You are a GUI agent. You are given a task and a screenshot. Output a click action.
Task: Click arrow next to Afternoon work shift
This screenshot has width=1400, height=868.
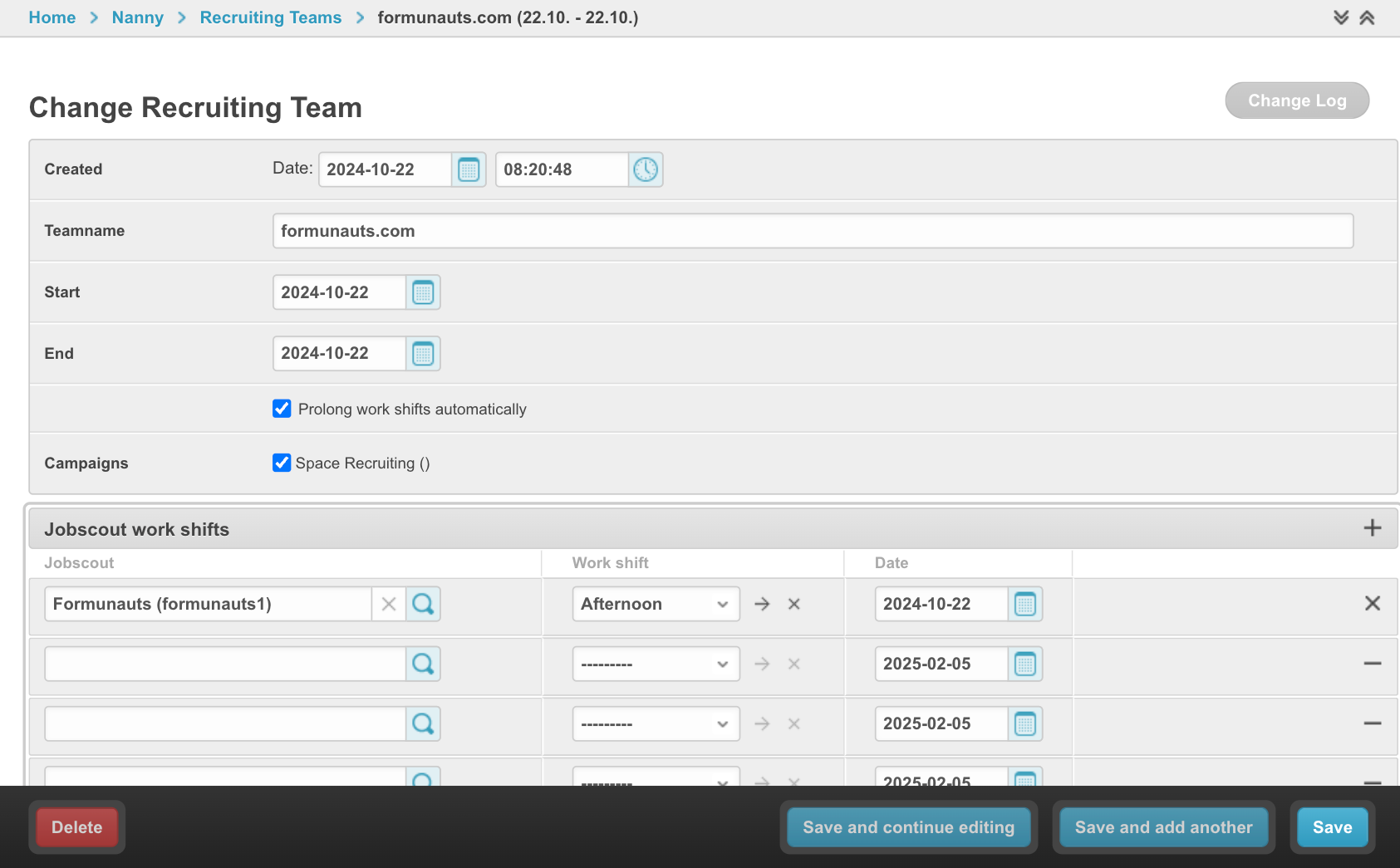pyautogui.click(x=762, y=604)
